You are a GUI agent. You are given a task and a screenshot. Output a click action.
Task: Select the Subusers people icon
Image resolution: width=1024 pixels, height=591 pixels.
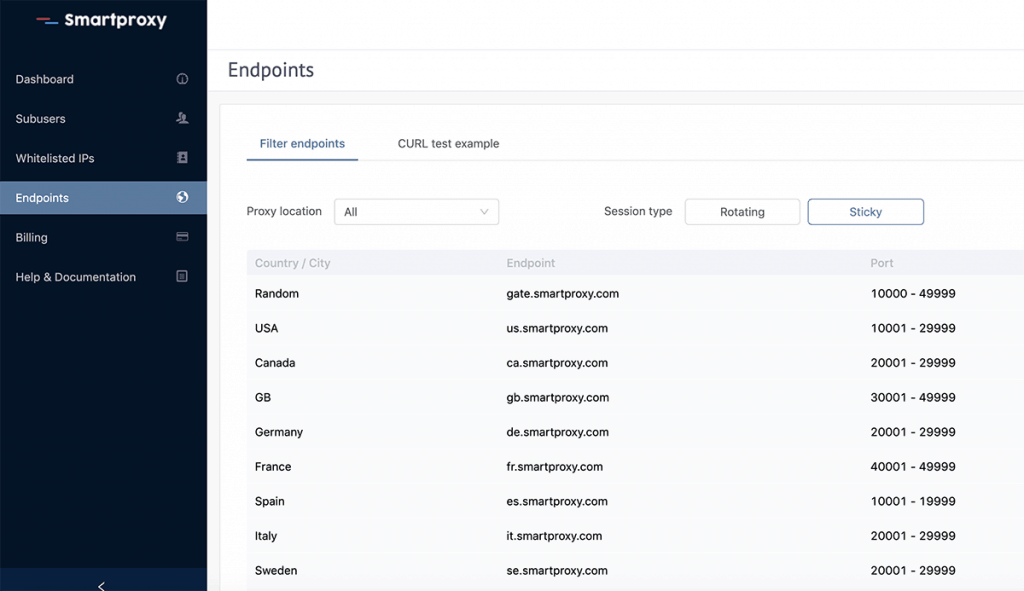tap(182, 118)
